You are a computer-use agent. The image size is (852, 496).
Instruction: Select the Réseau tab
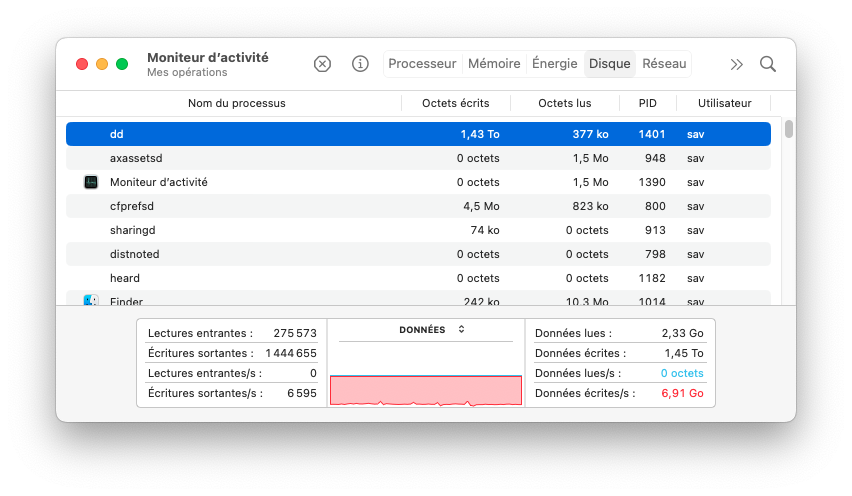664,64
